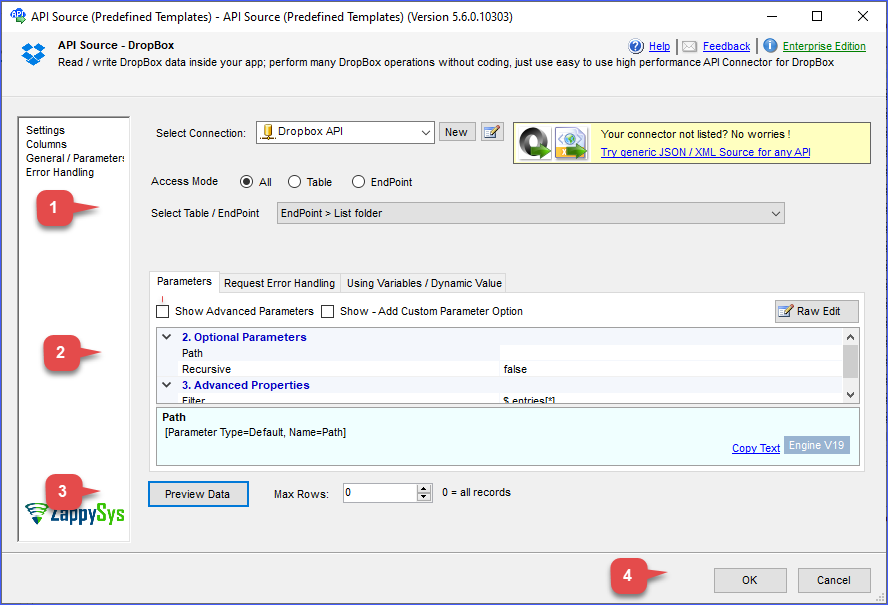Screen dimensions: 888x605
Task: Click the parameter grid scrollbar thumb
Action: click(x=850, y=361)
